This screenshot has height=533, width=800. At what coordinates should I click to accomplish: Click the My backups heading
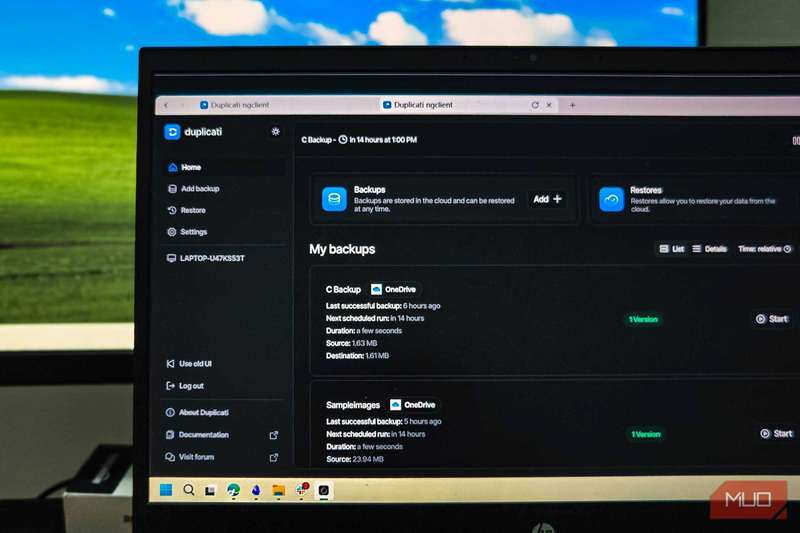[x=342, y=249]
